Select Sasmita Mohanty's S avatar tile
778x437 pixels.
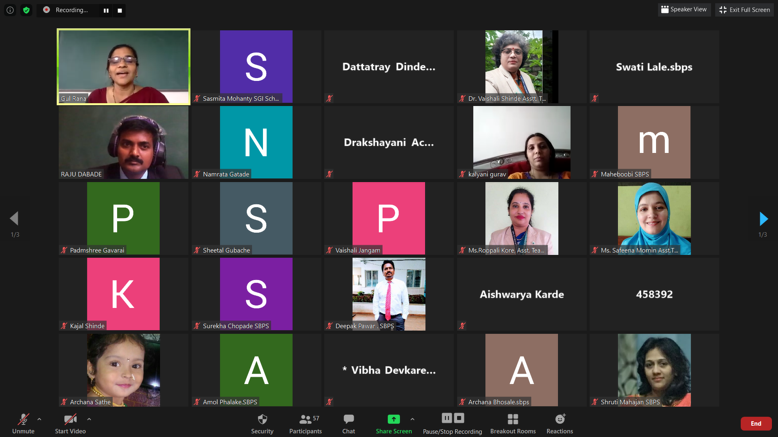click(x=256, y=66)
